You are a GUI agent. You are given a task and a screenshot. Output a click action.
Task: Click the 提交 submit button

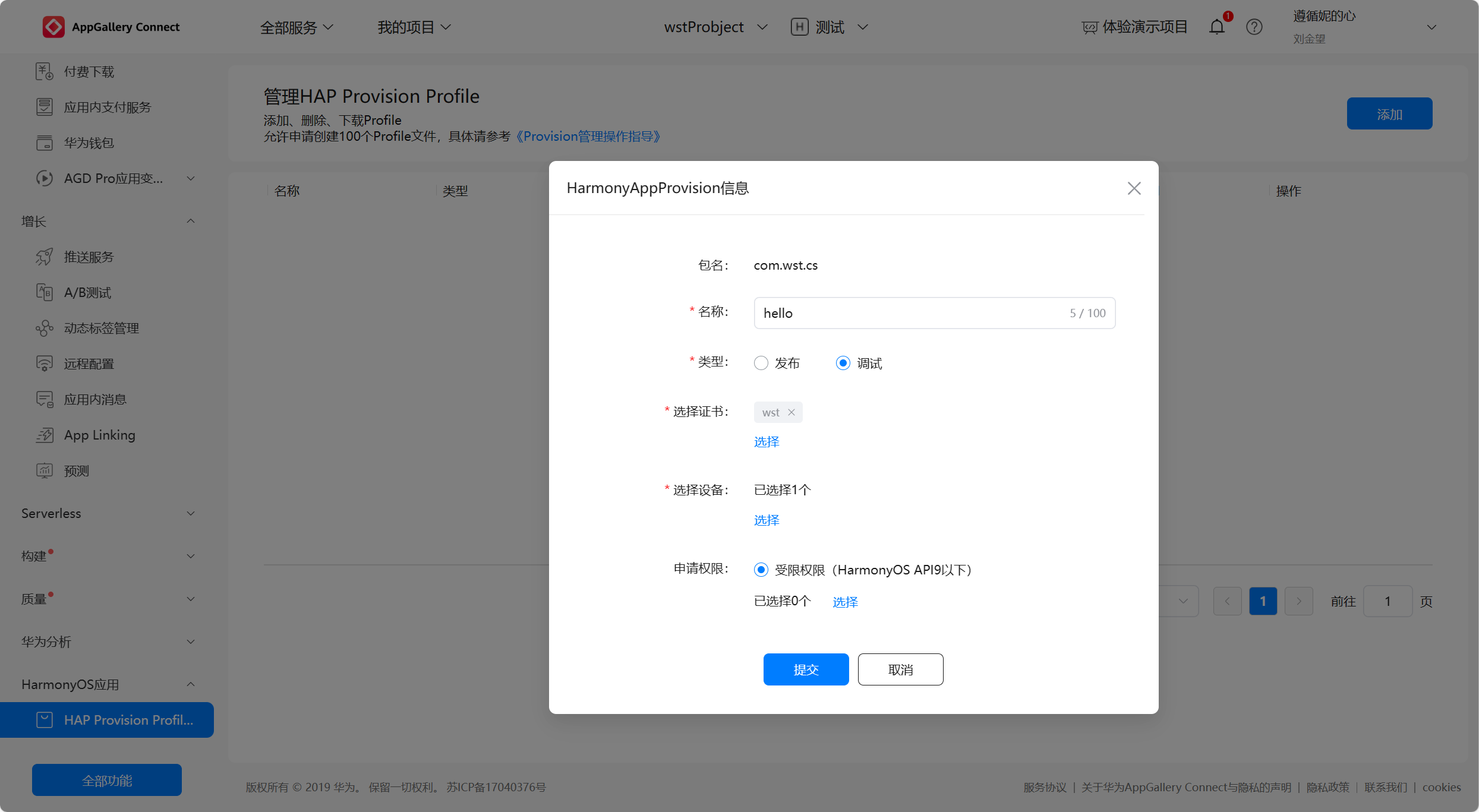click(806, 669)
